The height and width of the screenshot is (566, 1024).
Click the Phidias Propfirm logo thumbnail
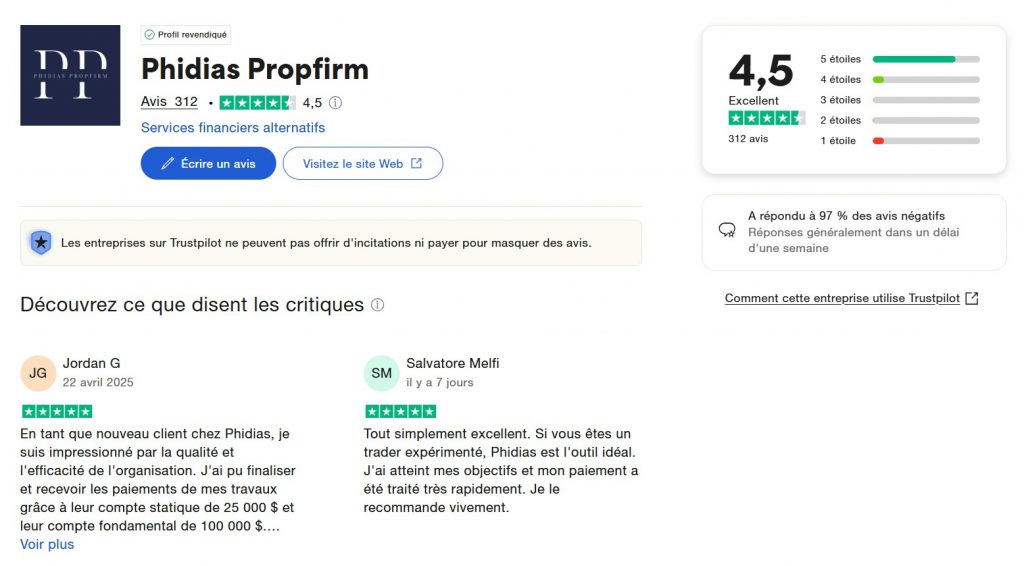pos(70,75)
